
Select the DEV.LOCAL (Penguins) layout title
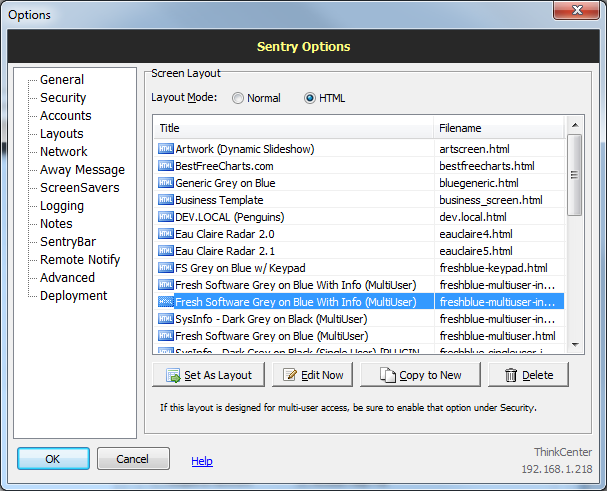pos(230,217)
